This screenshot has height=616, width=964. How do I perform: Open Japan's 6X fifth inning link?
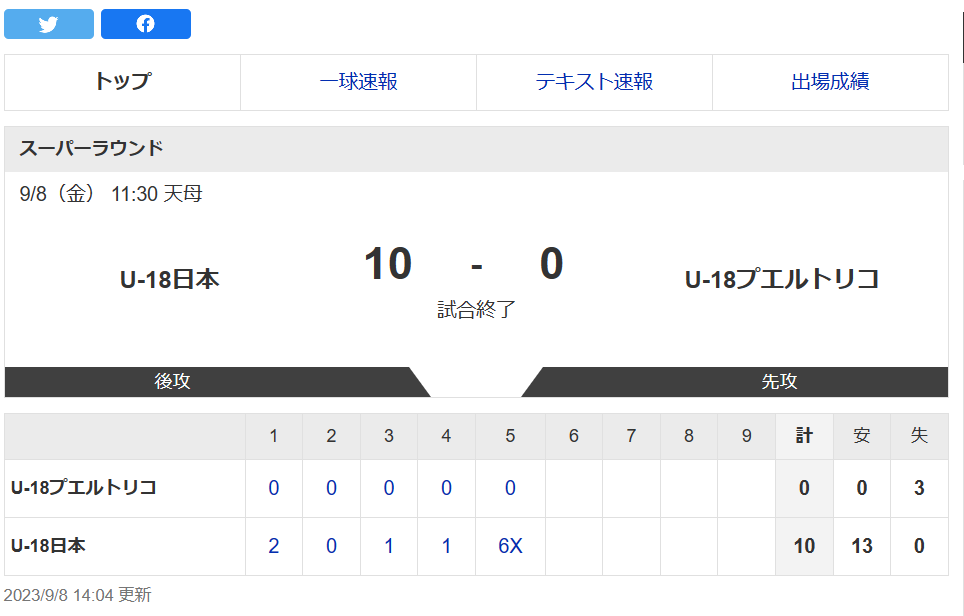click(x=510, y=546)
